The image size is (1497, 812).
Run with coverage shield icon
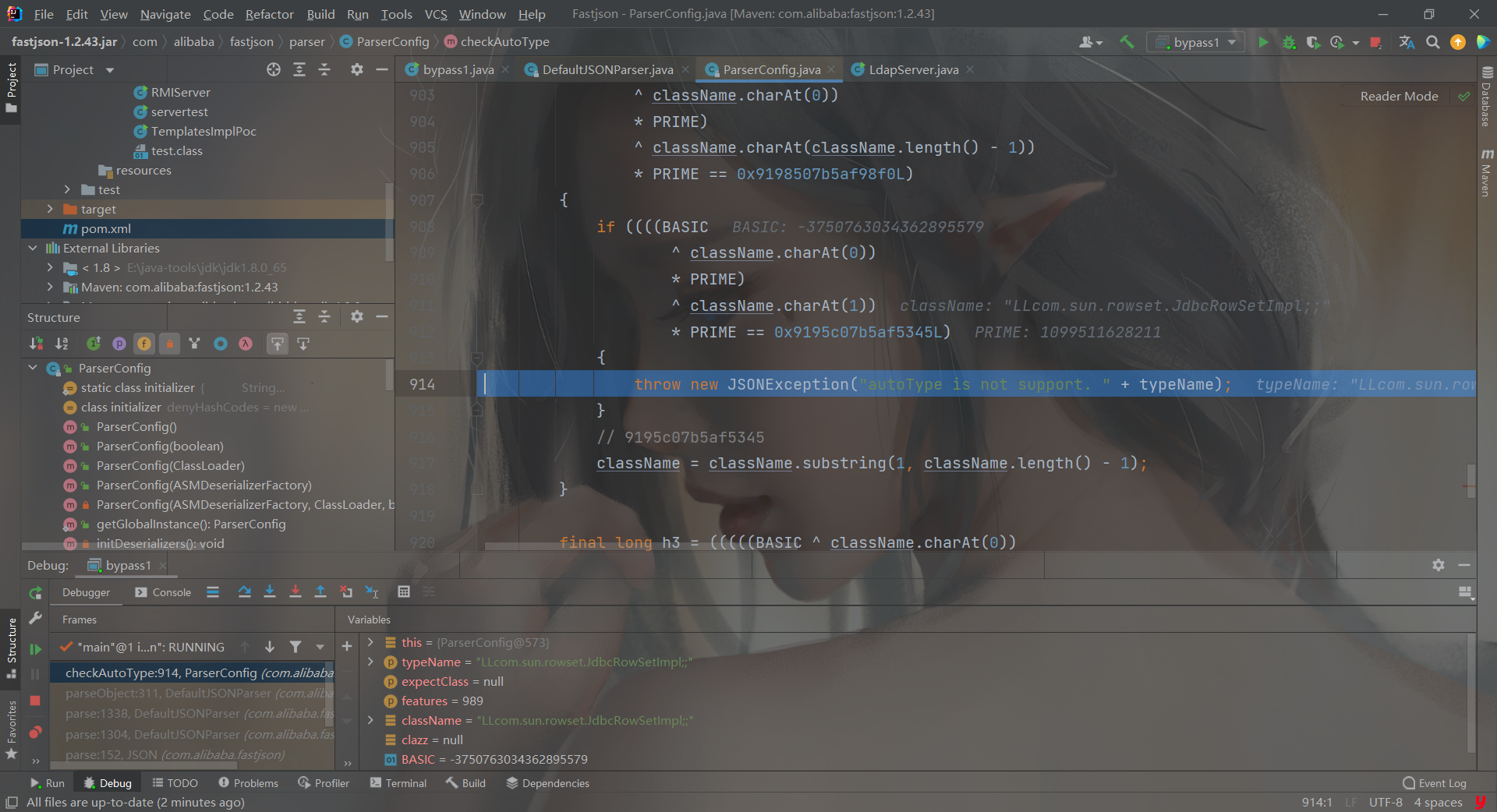point(1313,42)
